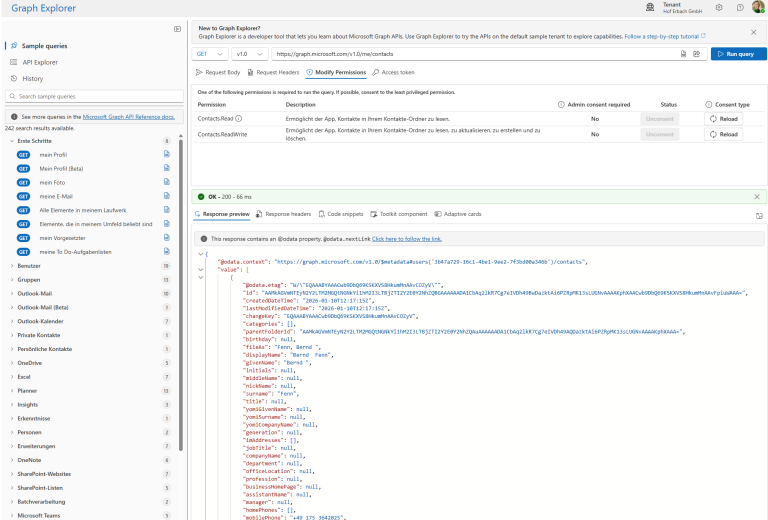Open settings gear in top bar
Screen dimensions: 768x520
(x=719, y=7)
